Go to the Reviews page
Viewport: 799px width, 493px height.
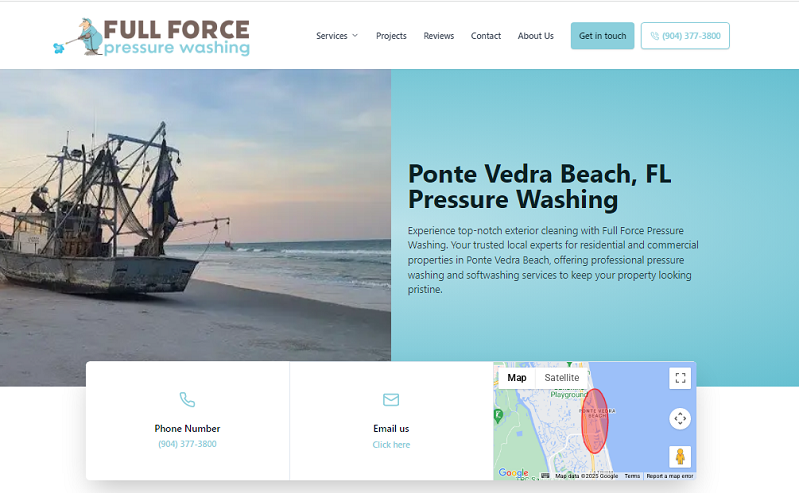pos(438,36)
